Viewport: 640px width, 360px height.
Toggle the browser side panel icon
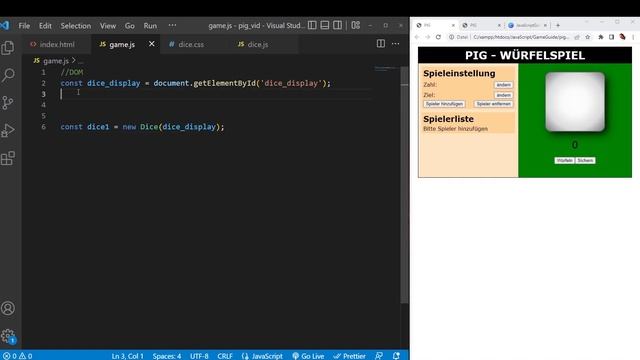coord(611,37)
